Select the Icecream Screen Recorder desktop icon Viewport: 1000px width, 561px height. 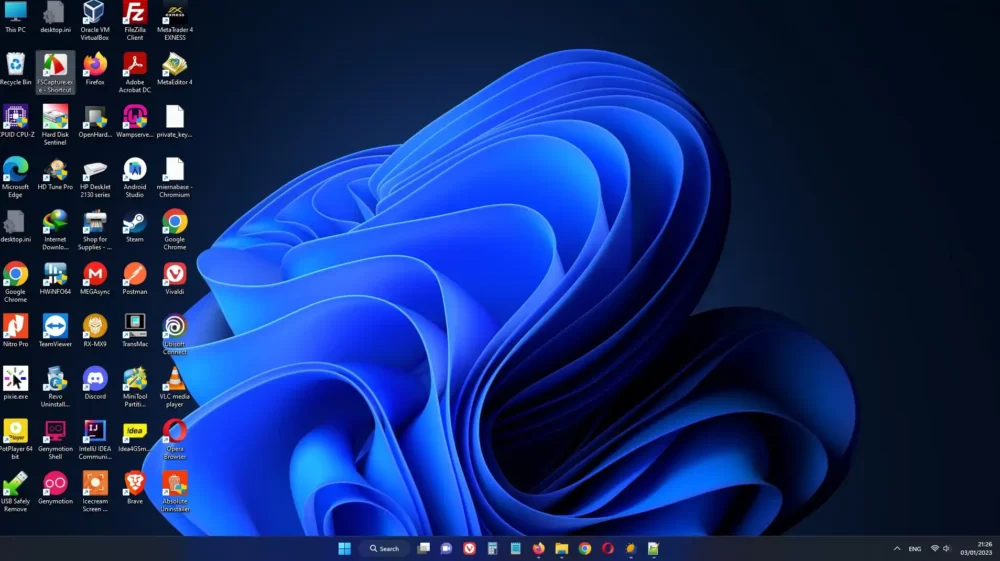pyautogui.click(x=95, y=492)
